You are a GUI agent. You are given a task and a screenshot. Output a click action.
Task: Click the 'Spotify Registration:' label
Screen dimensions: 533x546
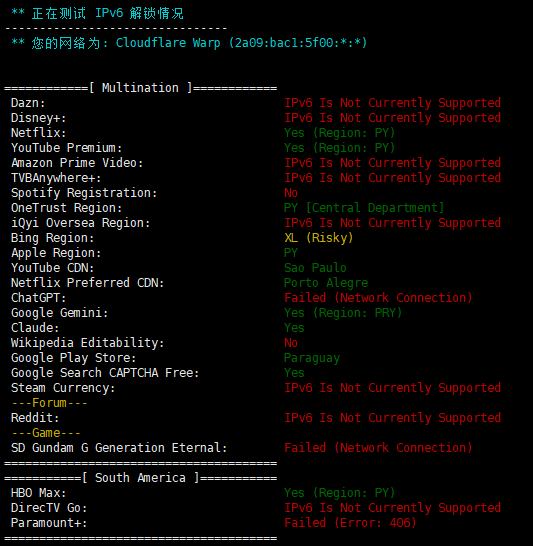pyautogui.click(x=84, y=193)
